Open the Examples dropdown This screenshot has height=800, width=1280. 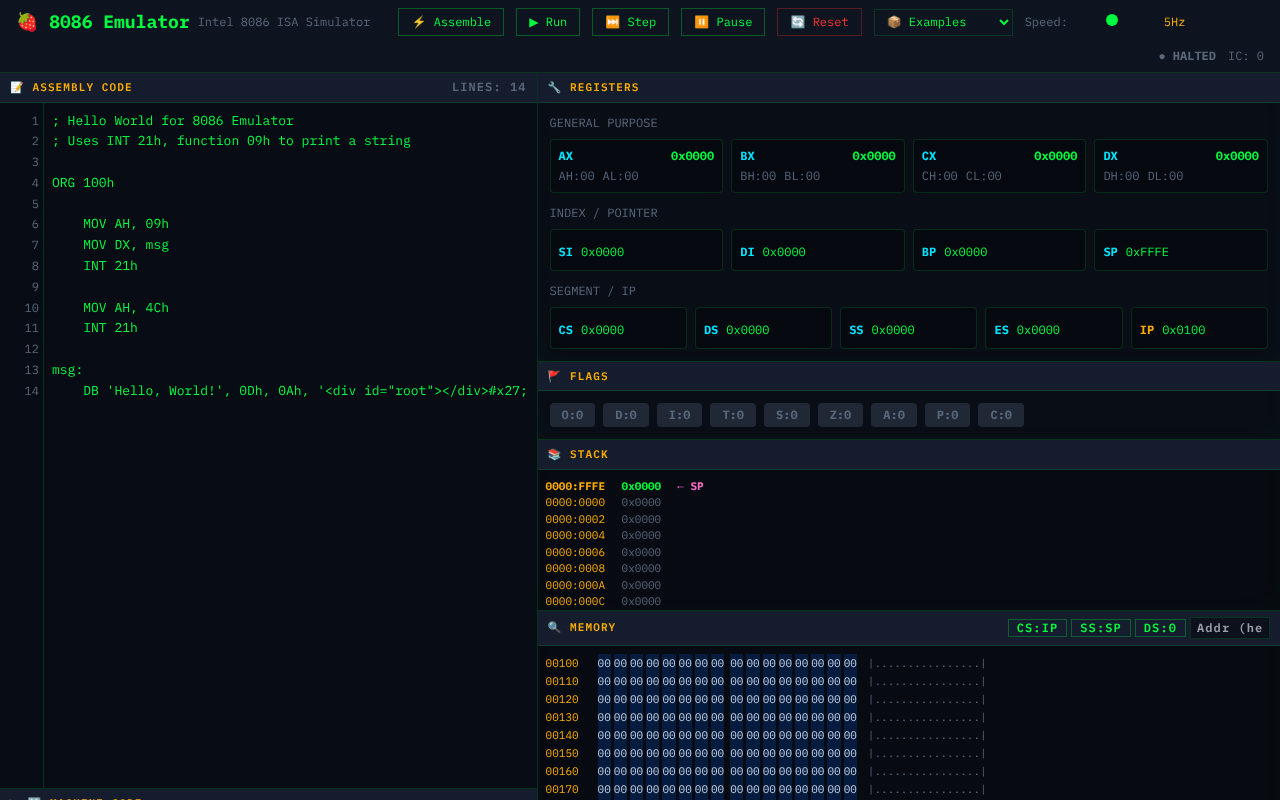click(x=943, y=22)
